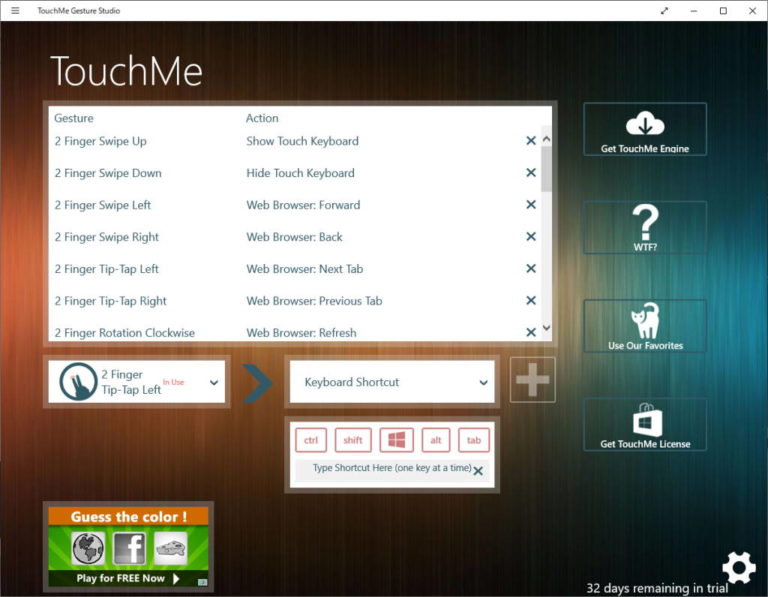
Task: Click the globe icon in the ad
Action: pos(88,549)
